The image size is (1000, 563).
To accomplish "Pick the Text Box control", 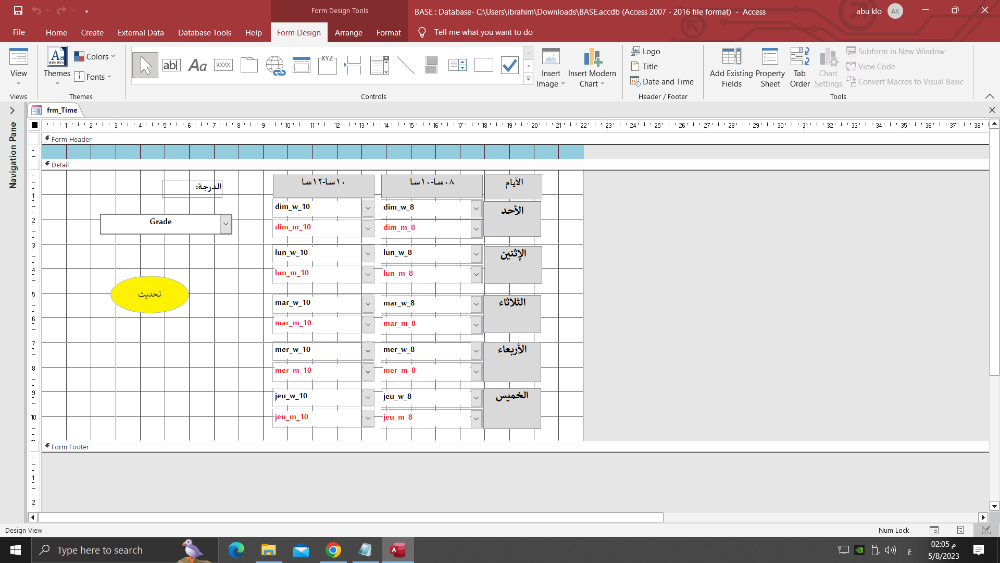I will (x=171, y=65).
